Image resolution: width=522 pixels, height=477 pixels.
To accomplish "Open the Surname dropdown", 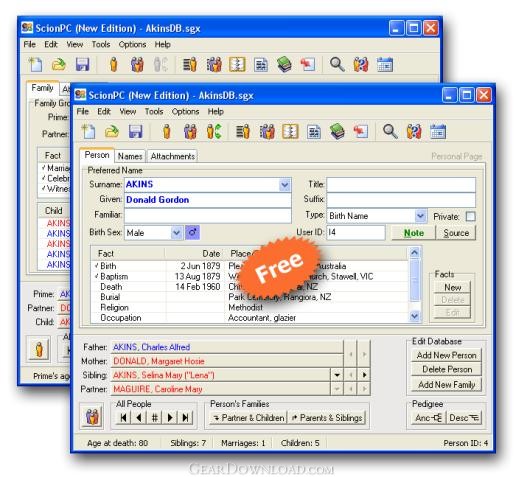I will 285,185.
